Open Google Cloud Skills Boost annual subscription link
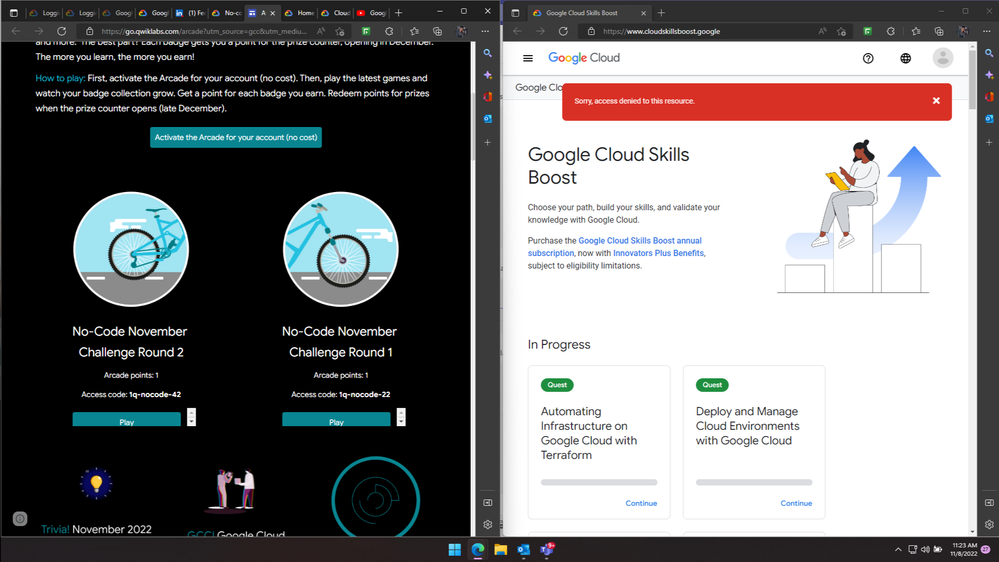Screen dimensions: 999x562 click(614, 247)
